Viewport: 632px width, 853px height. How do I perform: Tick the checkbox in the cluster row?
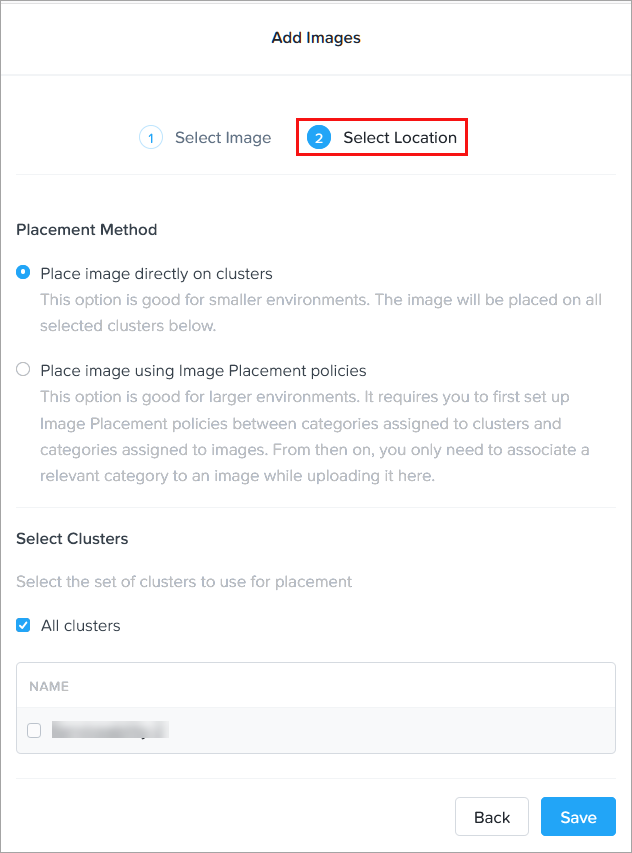[34, 731]
